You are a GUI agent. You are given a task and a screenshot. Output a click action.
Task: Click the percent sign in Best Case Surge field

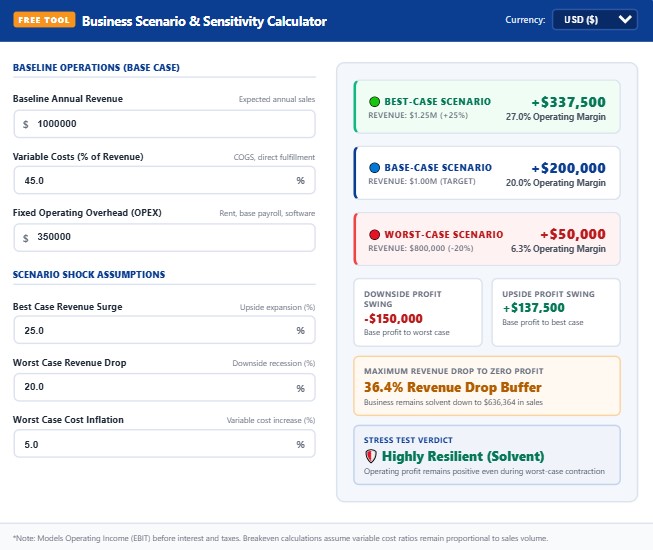(x=300, y=331)
